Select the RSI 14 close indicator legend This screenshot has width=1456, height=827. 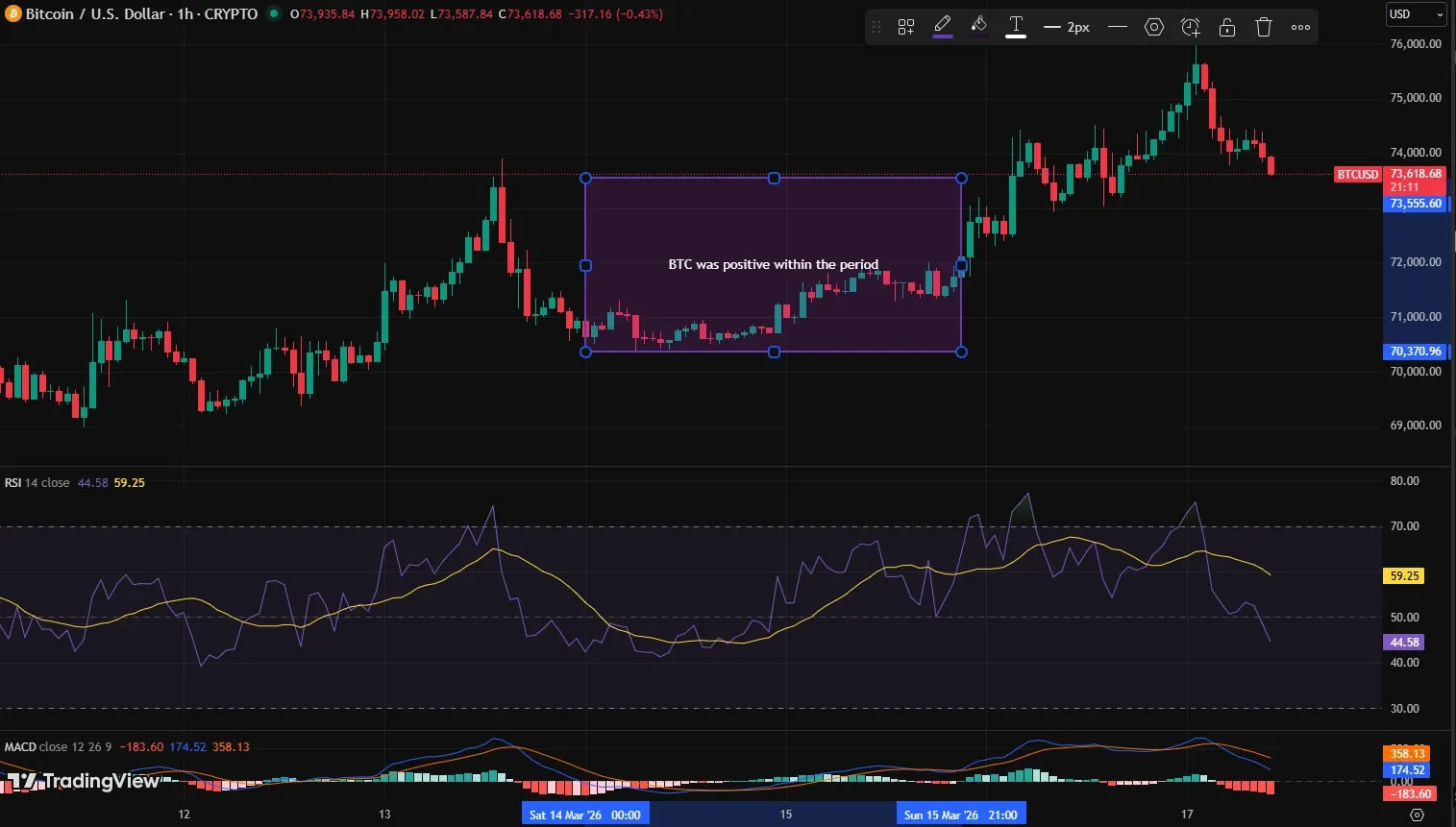click(x=37, y=482)
